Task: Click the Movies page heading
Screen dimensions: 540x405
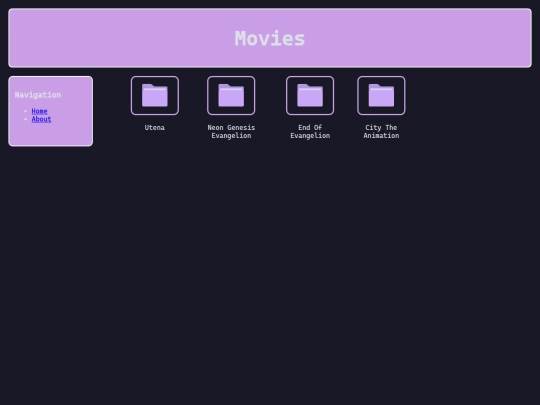Action: click(x=270, y=38)
